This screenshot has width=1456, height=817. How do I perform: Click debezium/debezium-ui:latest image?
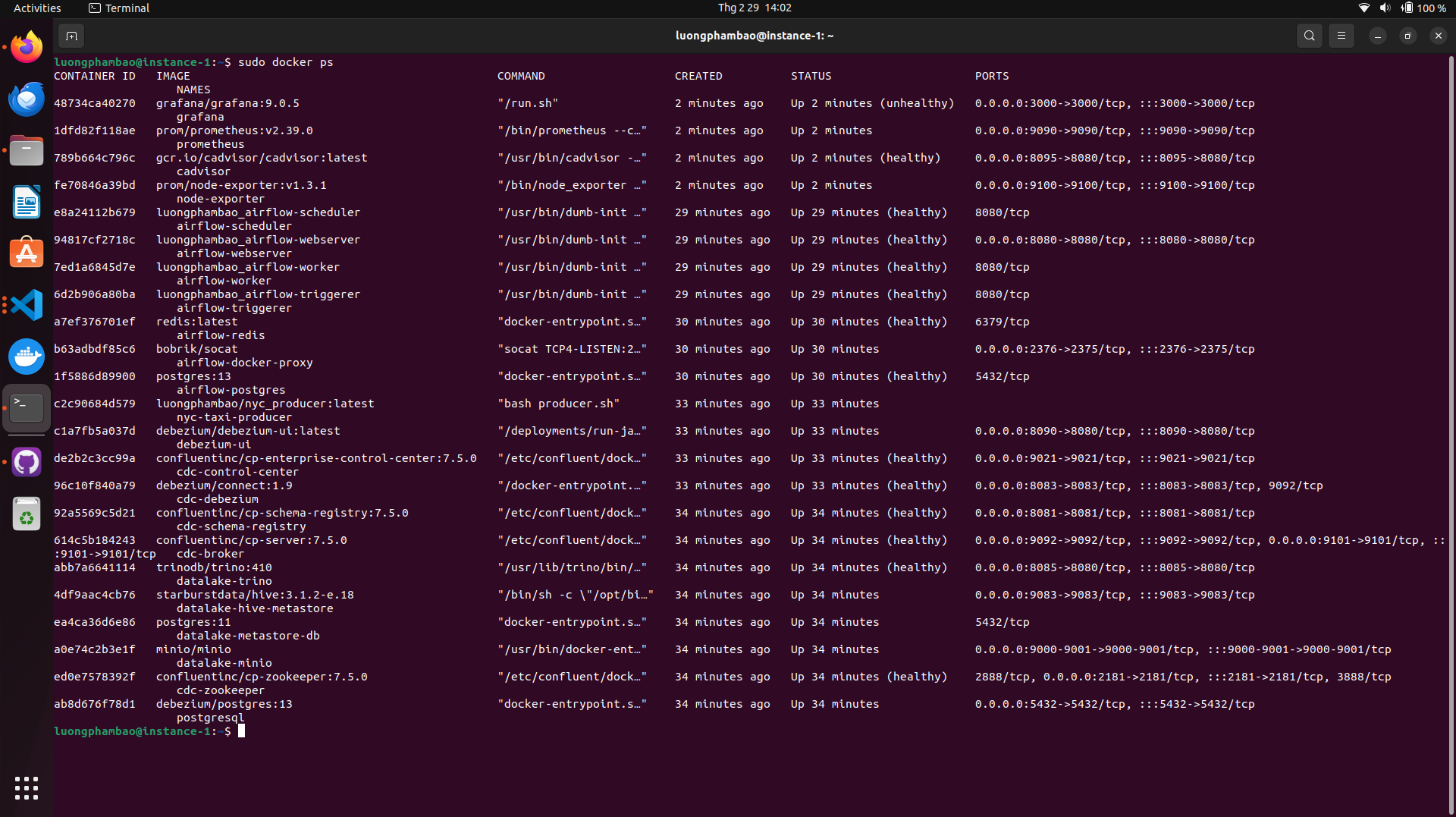tap(248, 431)
